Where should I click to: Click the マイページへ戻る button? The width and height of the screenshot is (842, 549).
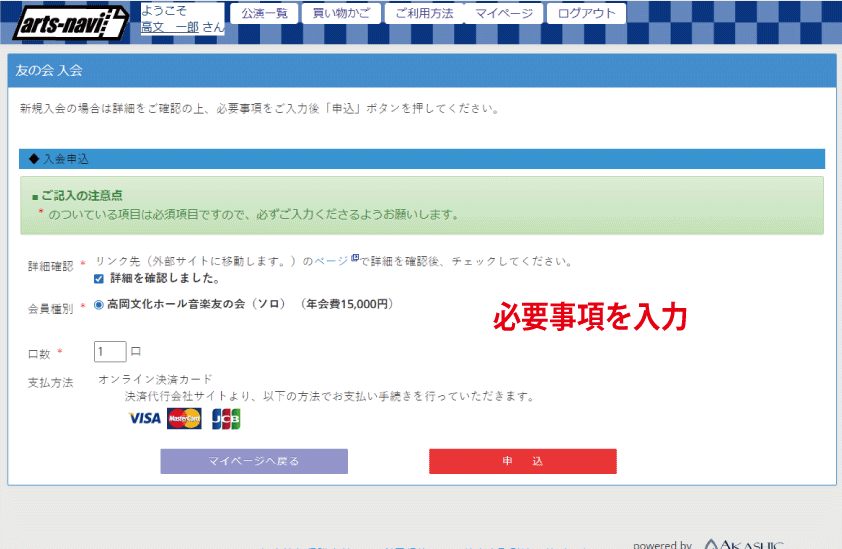pos(254,461)
